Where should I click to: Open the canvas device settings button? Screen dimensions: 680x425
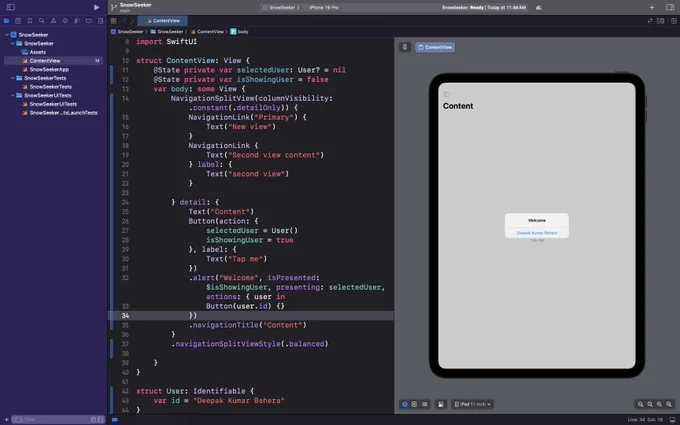click(x=441, y=404)
